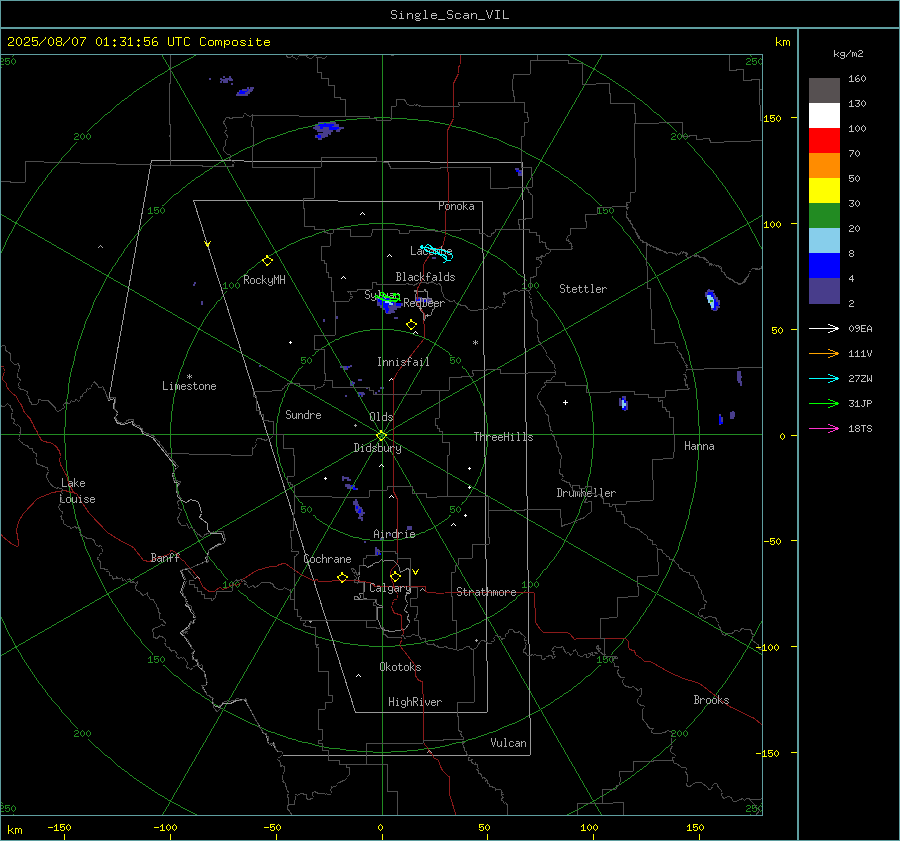900x841 pixels.
Task: Click the 09EA legend text
Action: point(860,328)
